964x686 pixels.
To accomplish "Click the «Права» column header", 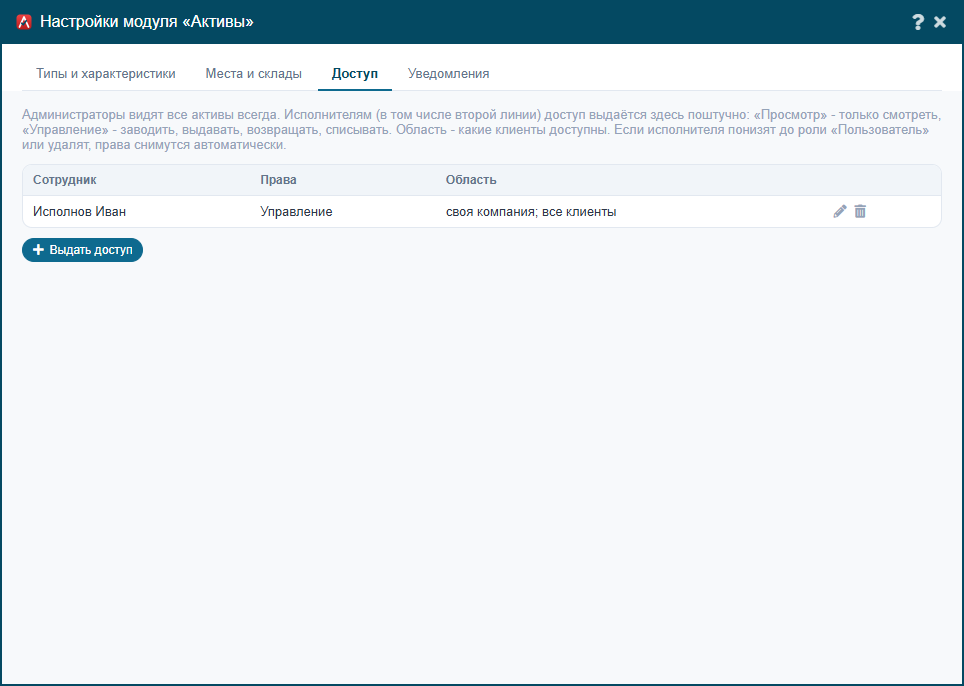I will point(279,180).
